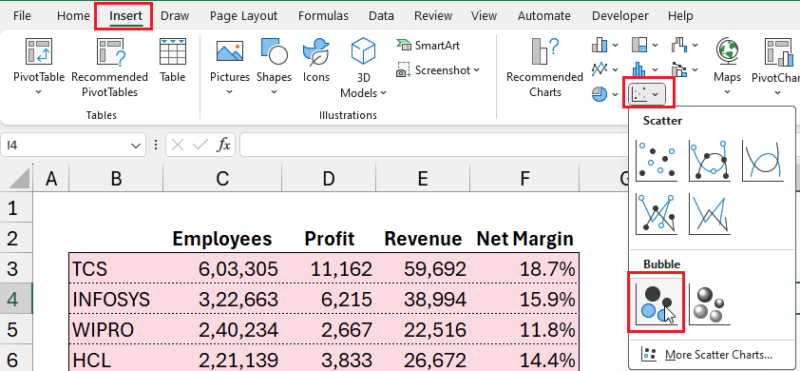Viewport: 800px width, 371px height.
Task: Expand the PivotTable dropdown arrow
Action: click(x=38, y=92)
